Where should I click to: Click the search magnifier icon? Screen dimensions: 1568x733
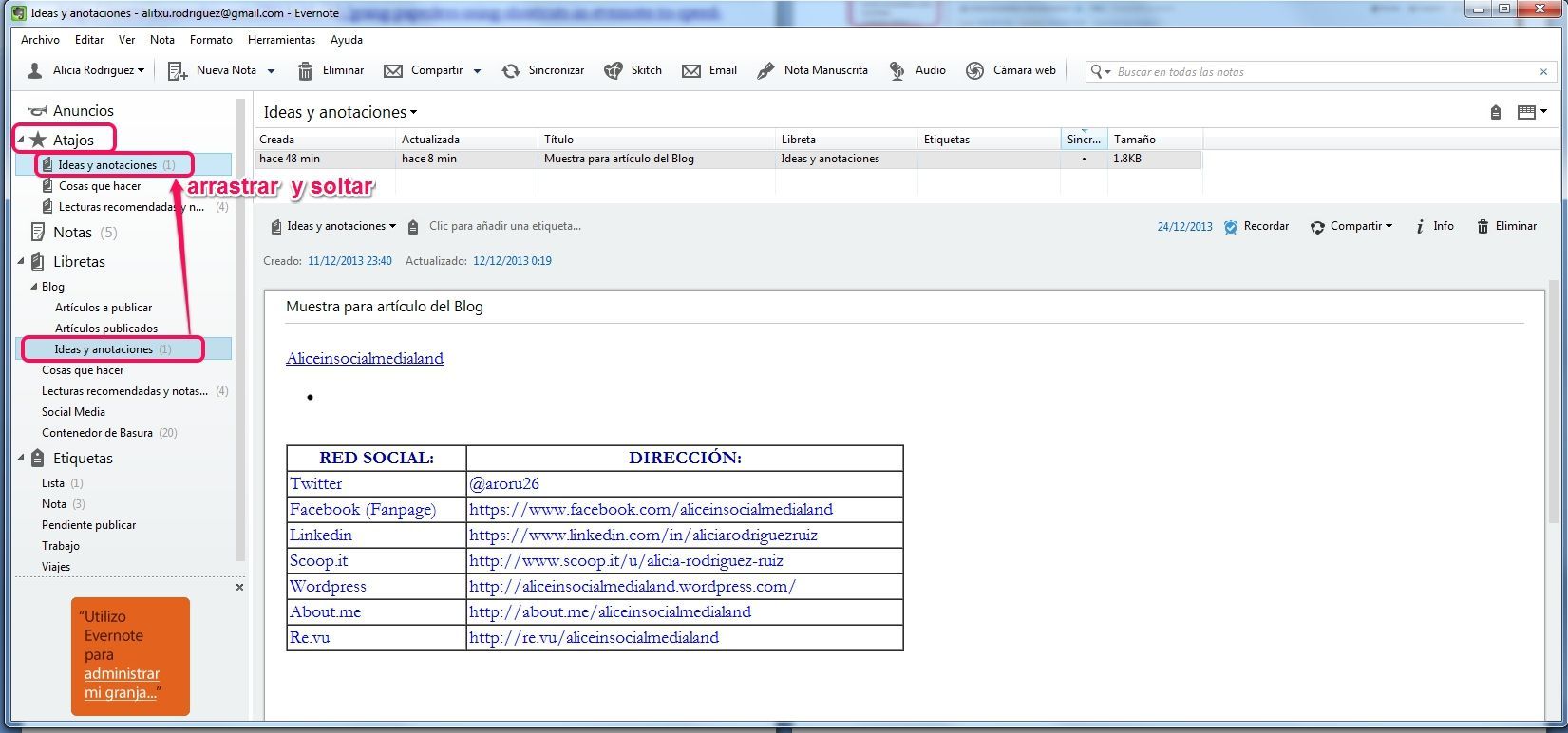pyautogui.click(x=1097, y=71)
